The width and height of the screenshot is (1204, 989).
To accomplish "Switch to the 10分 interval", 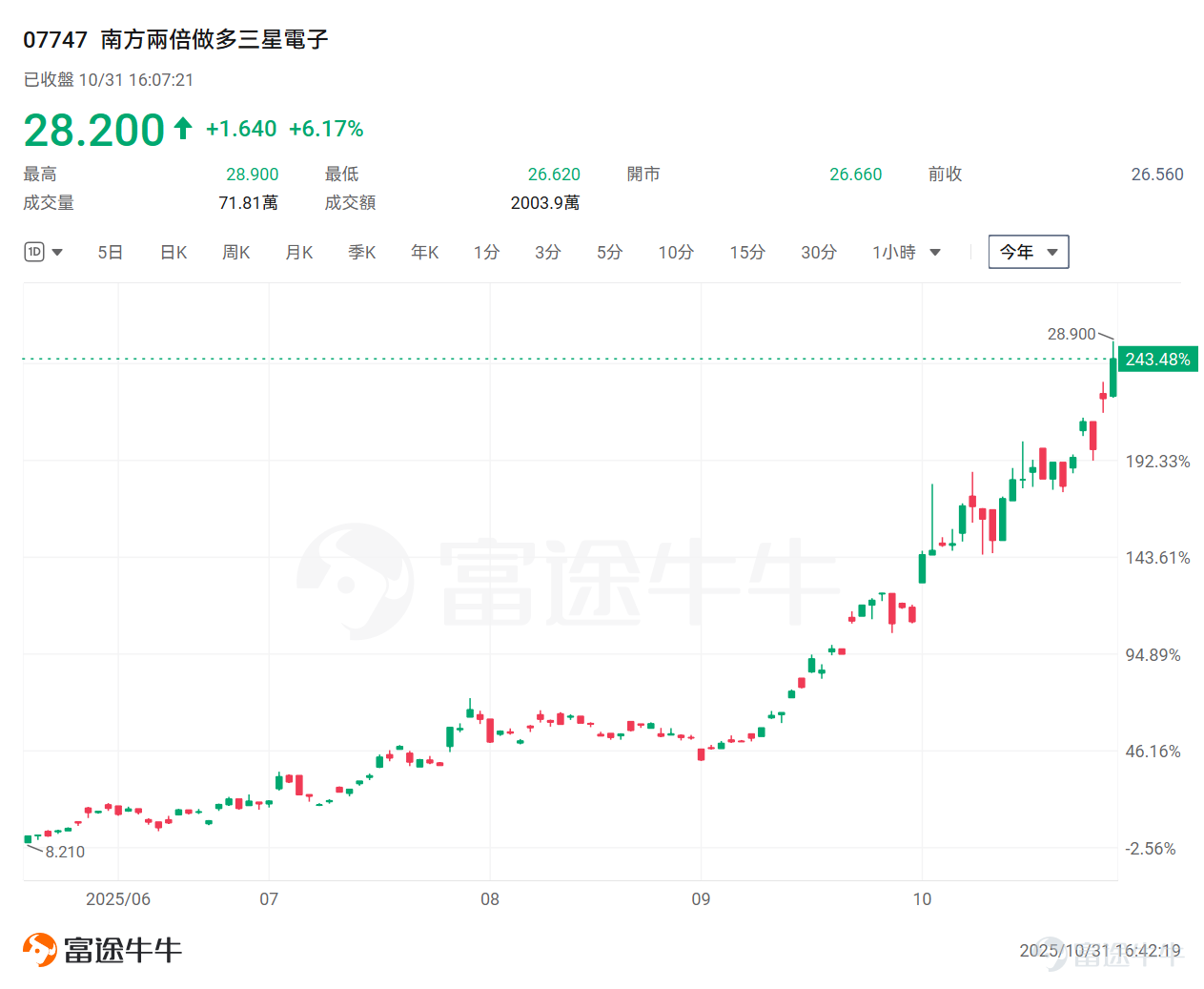I will point(676,253).
